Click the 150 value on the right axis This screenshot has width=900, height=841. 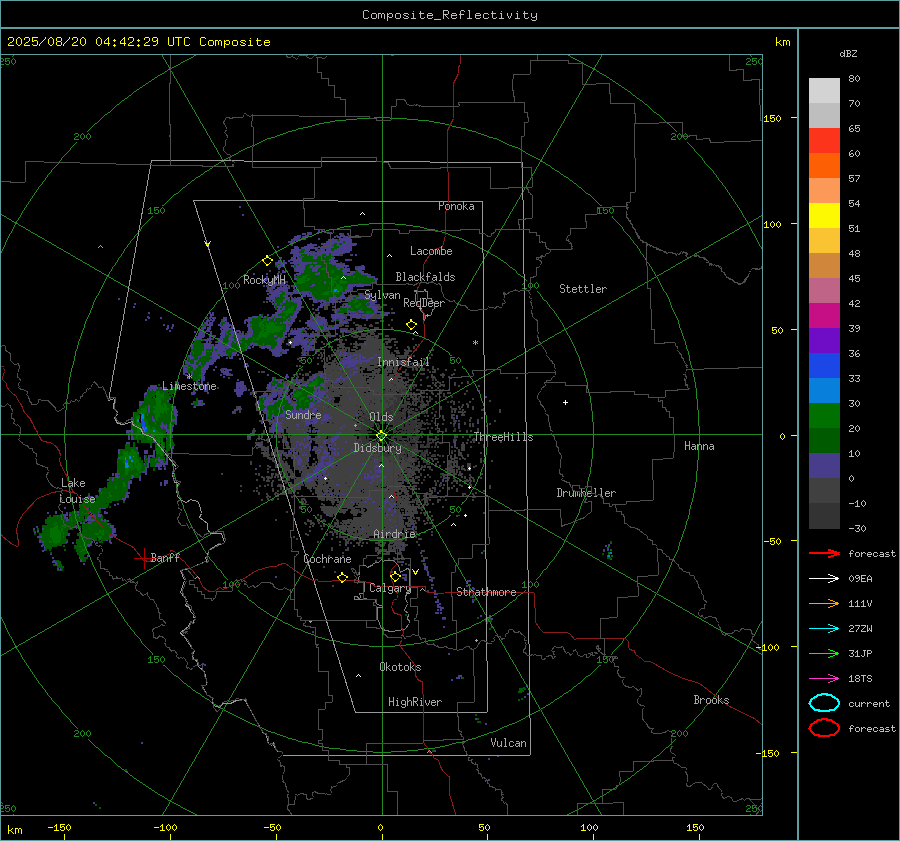[772, 118]
